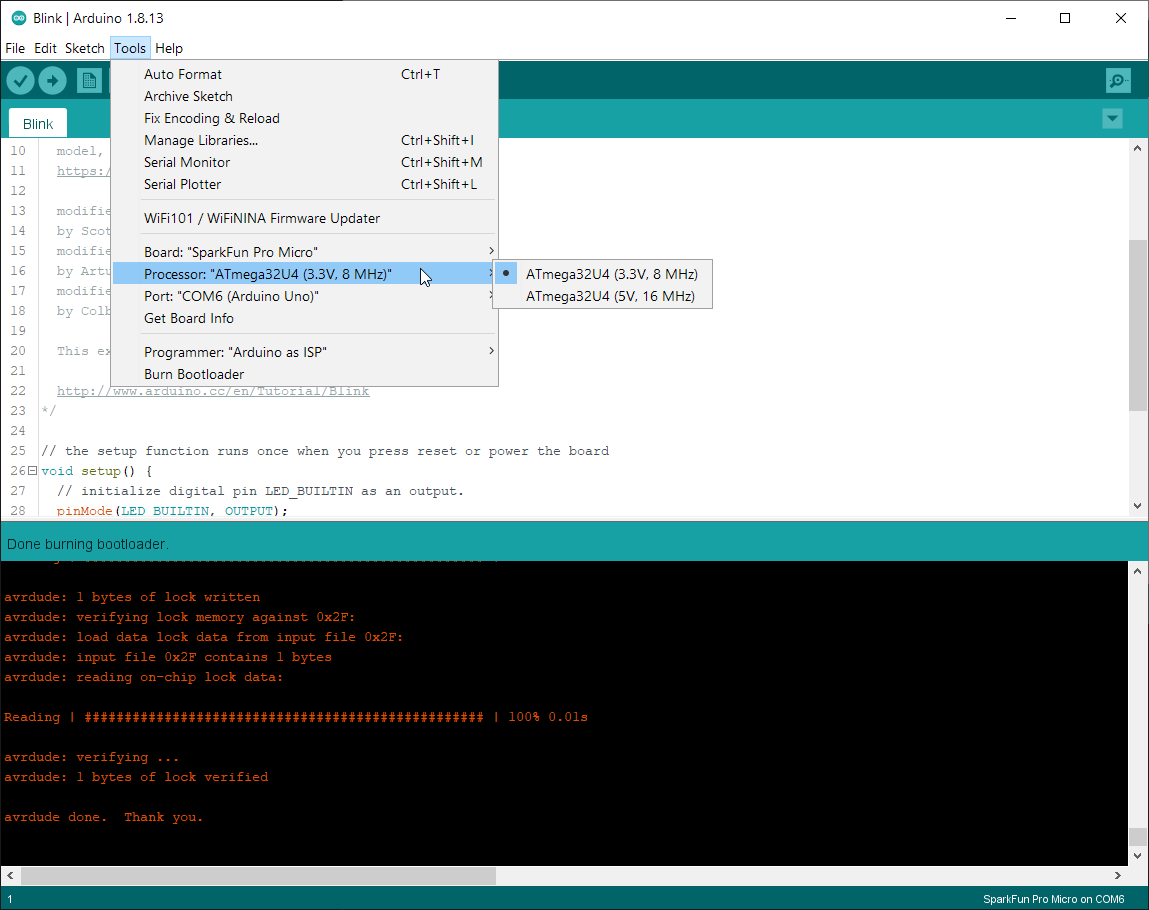Click the console horizontal scrollbar thumb

point(258,876)
